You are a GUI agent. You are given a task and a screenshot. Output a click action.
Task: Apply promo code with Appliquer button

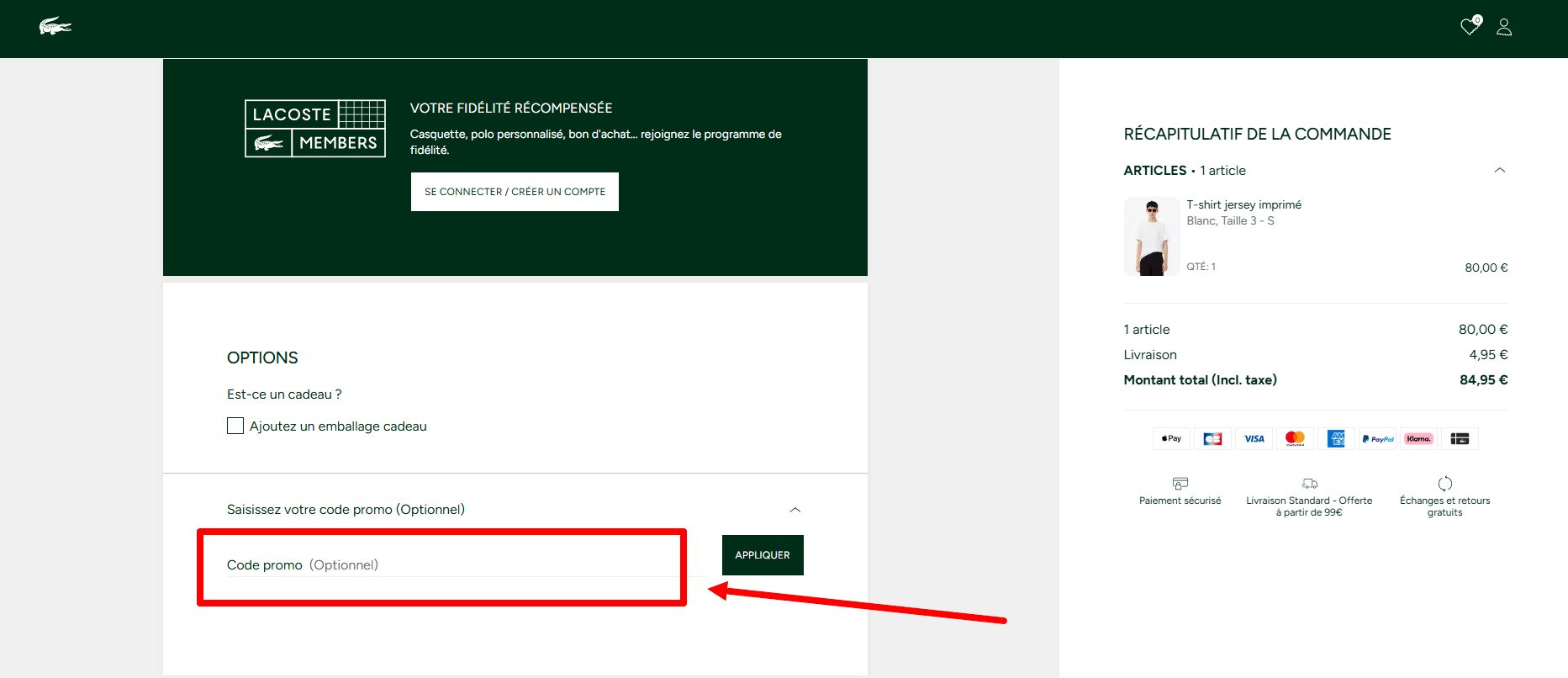click(763, 555)
